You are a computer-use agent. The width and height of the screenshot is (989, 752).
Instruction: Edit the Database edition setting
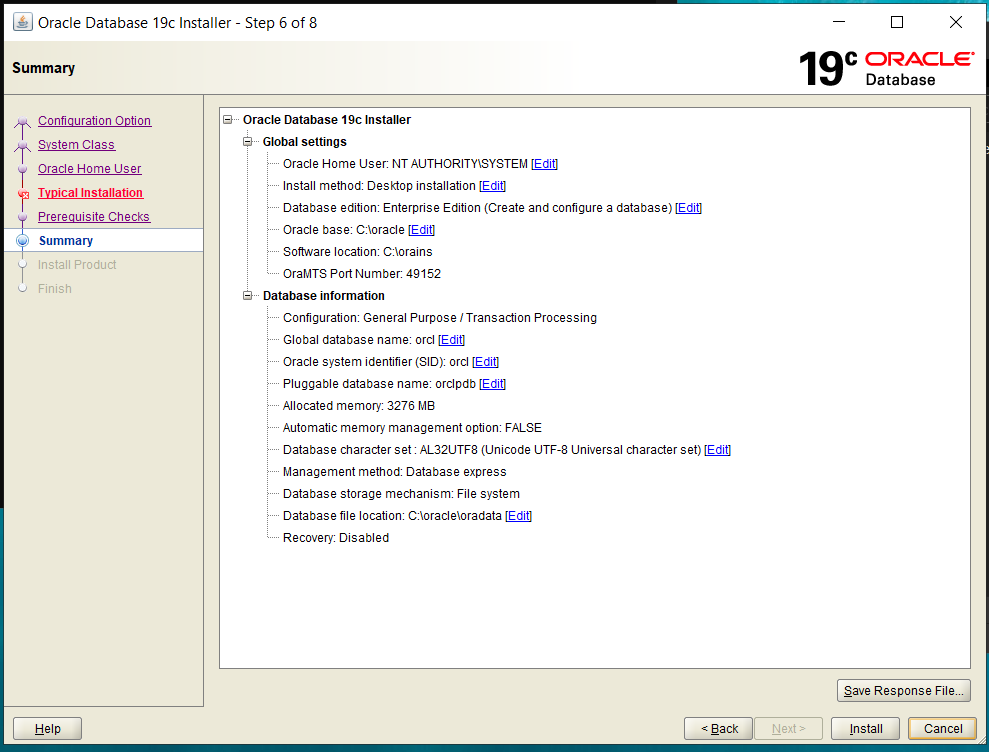click(x=689, y=208)
